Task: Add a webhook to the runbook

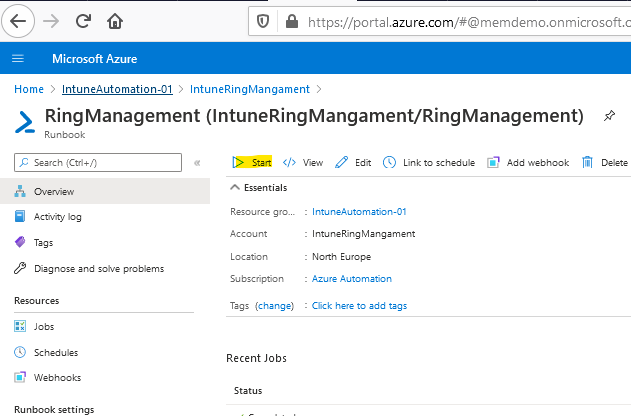Action: (x=528, y=163)
